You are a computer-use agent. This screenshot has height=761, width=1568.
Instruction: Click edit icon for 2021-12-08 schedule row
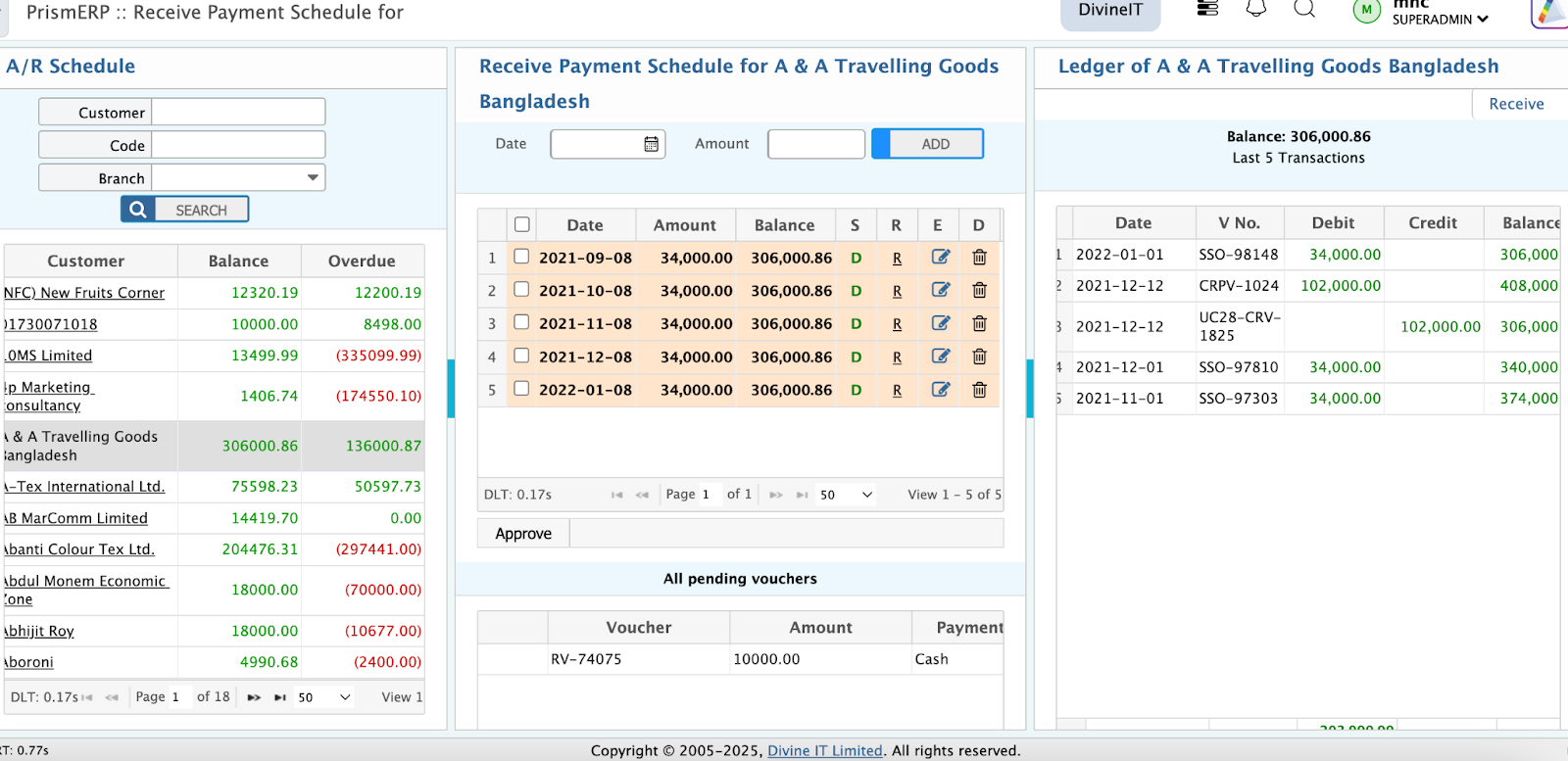[940, 357]
